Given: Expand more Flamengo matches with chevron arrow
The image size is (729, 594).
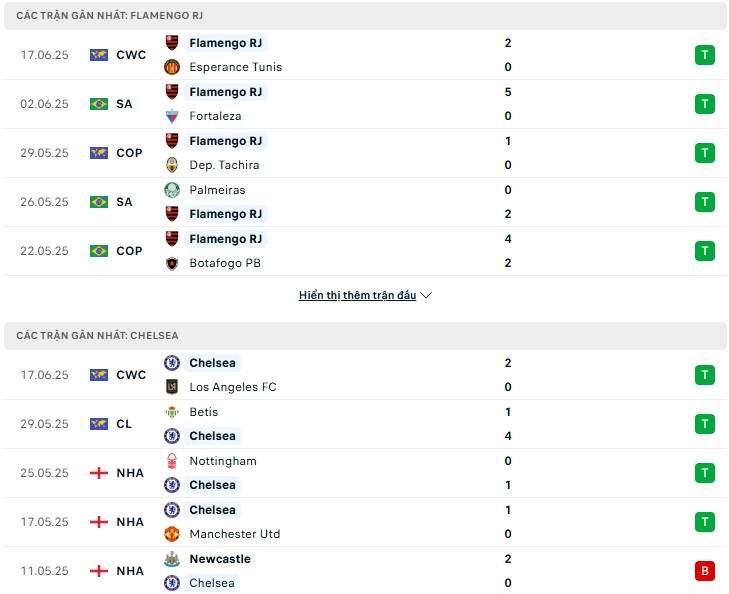Looking at the screenshot, I should click(426, 295).
